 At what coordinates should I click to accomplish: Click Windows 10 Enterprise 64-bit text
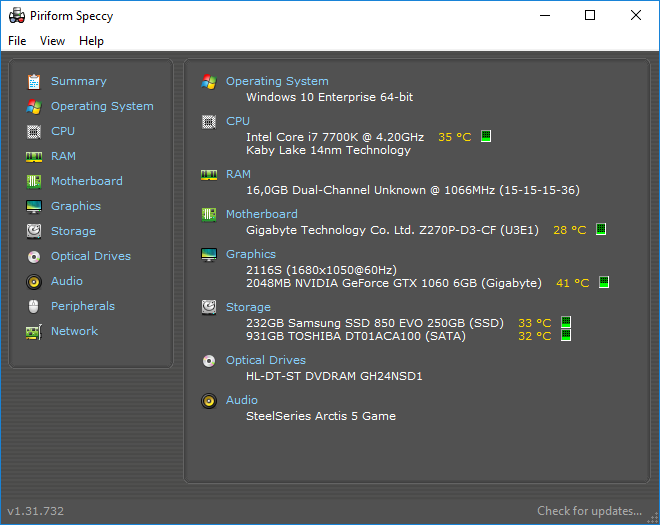pyautogui.click(x=330, y=97)
